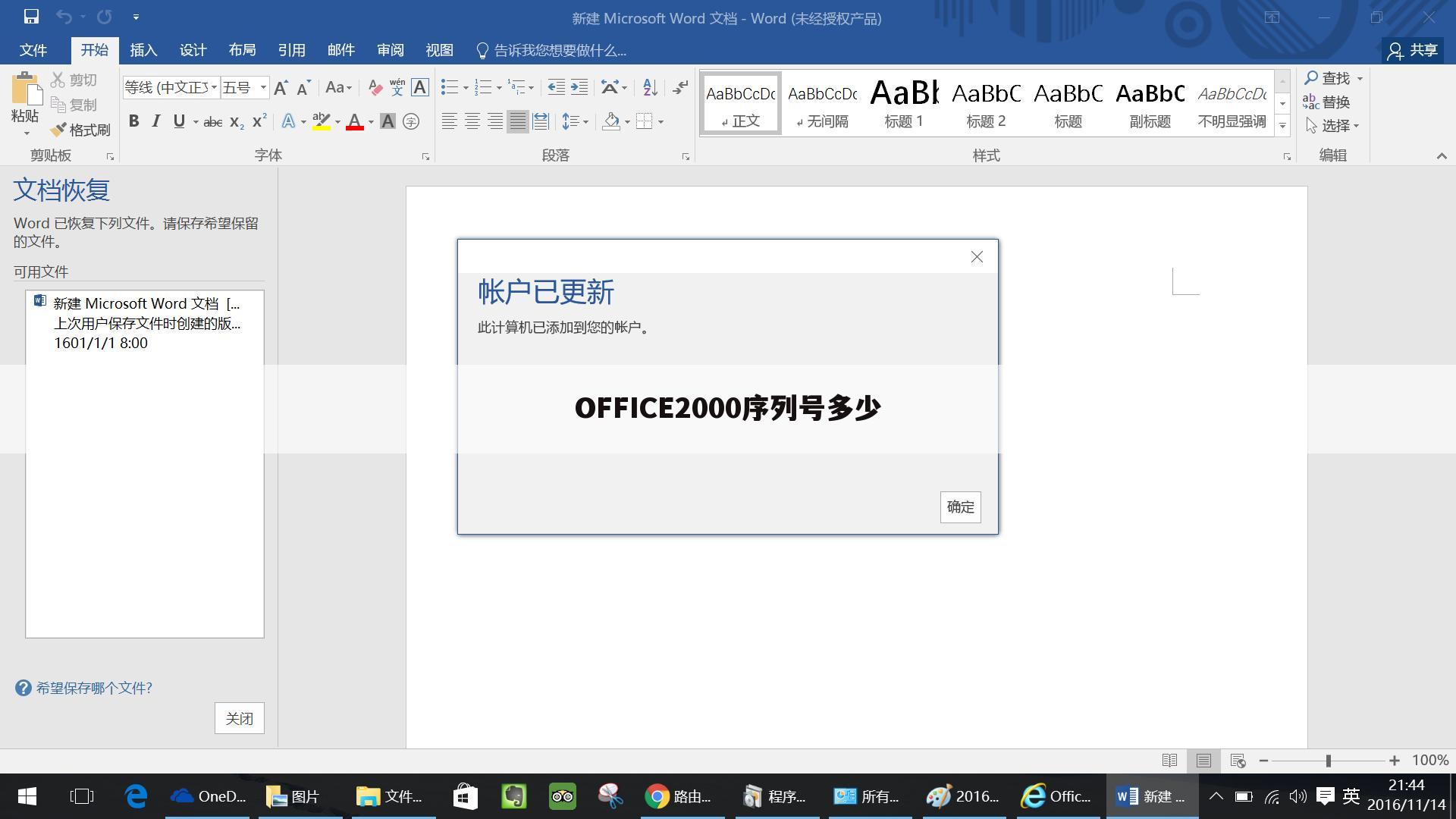Align text left
This screenshot has width=1456, height=819.
coord(450,121)
